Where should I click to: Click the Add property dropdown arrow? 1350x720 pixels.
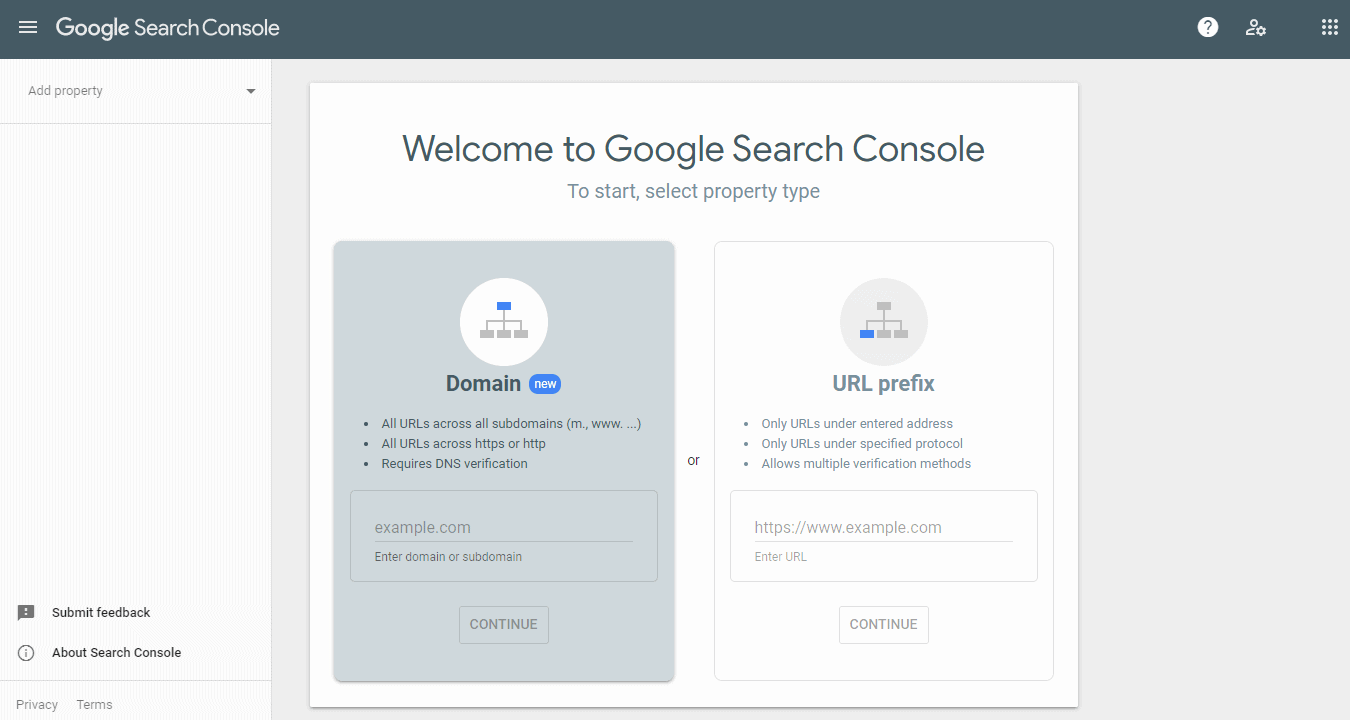251,91
